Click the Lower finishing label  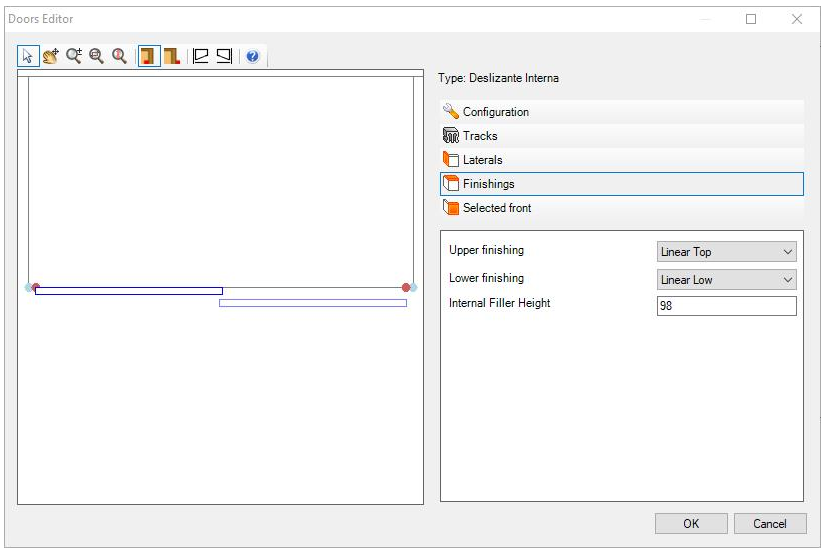486,278
